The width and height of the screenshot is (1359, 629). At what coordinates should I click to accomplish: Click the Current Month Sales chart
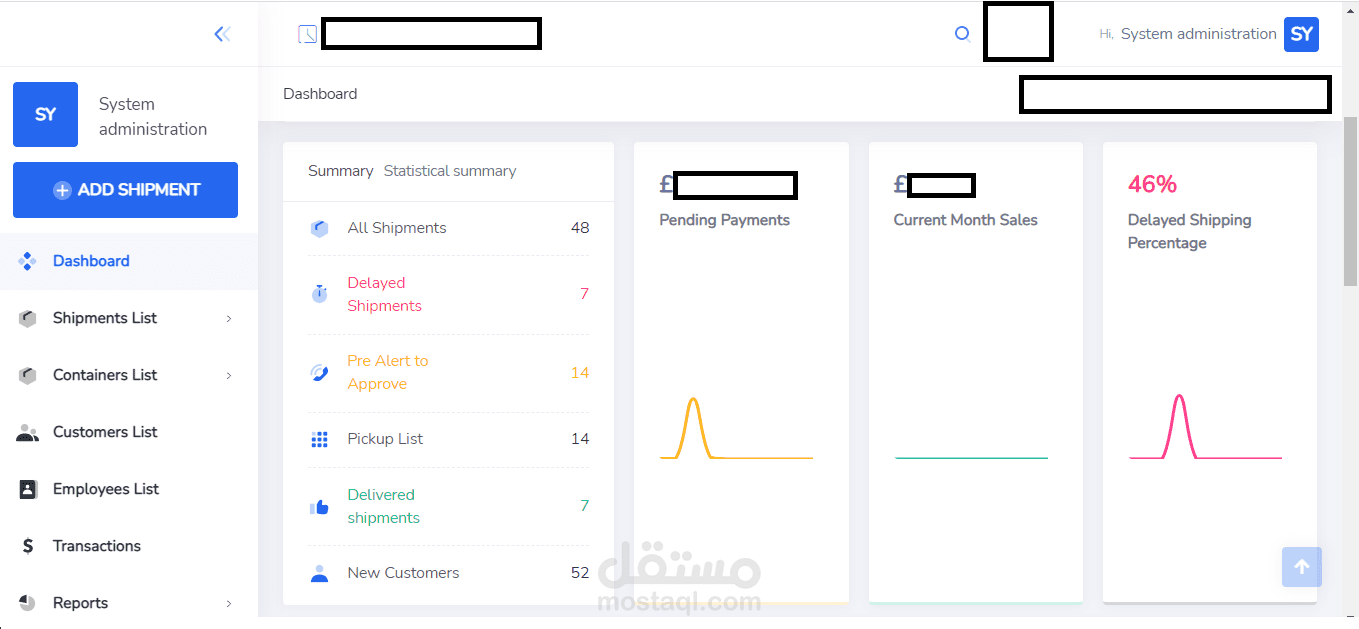point(971,457)
